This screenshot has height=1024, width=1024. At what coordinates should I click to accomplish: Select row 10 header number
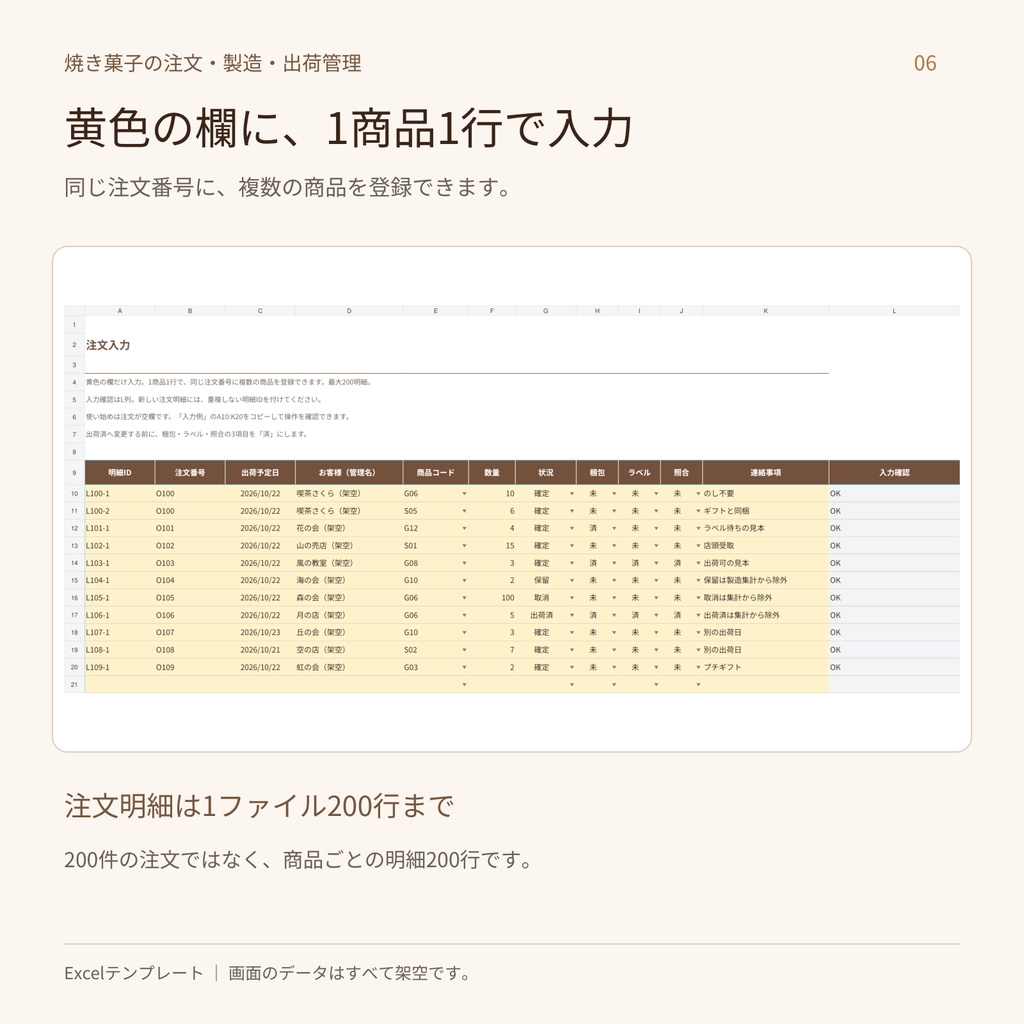point(74,494)
